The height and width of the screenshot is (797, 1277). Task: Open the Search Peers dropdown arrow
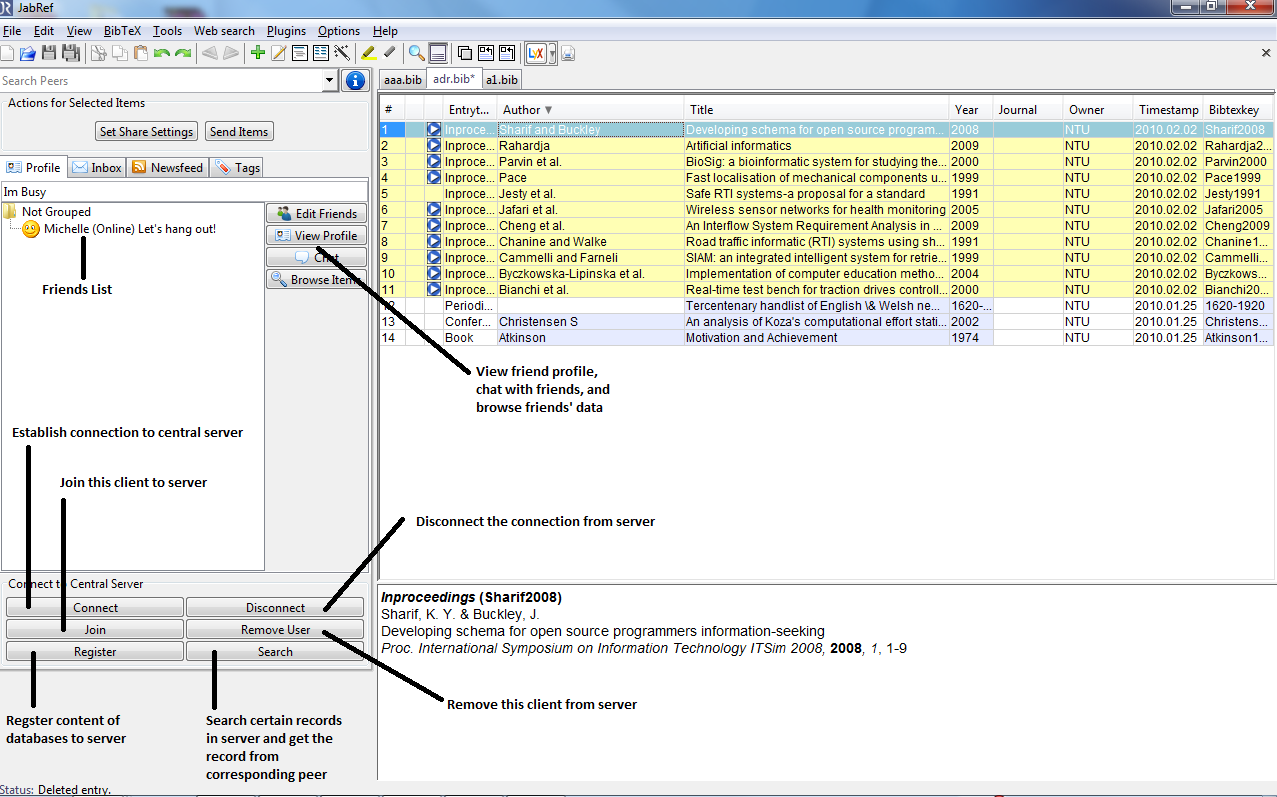pyautogui.click(x=331, y=81)
